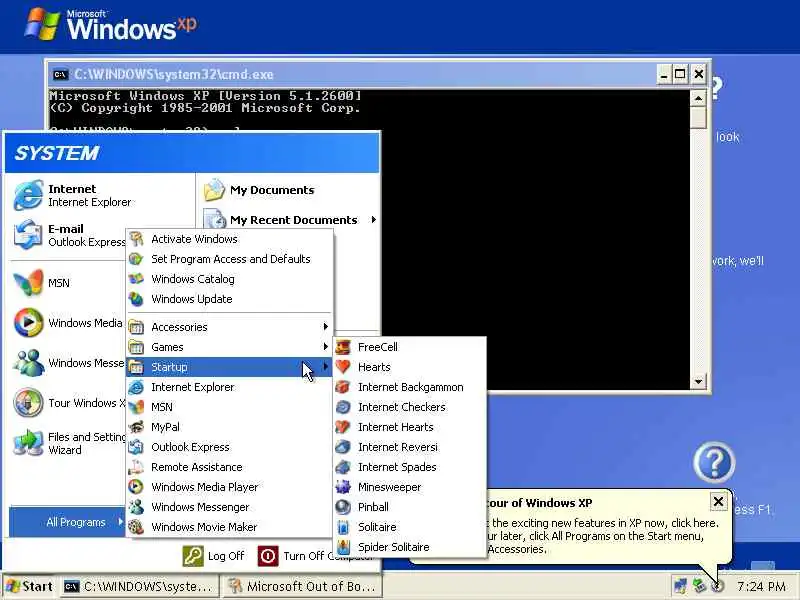Click the Internet Backgammon icon
This screenshot has width=800, height=600.
point(343,387)
